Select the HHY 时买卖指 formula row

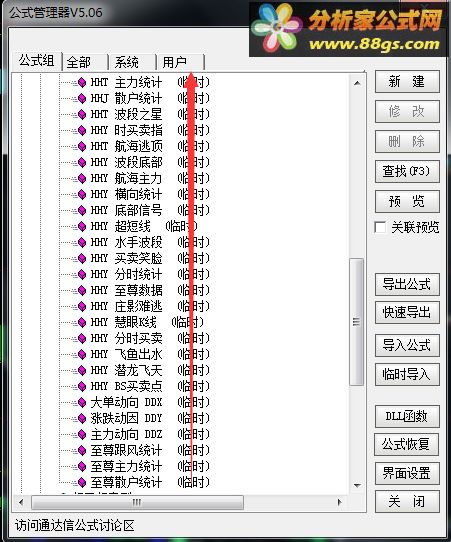click(x=150, y=130)
